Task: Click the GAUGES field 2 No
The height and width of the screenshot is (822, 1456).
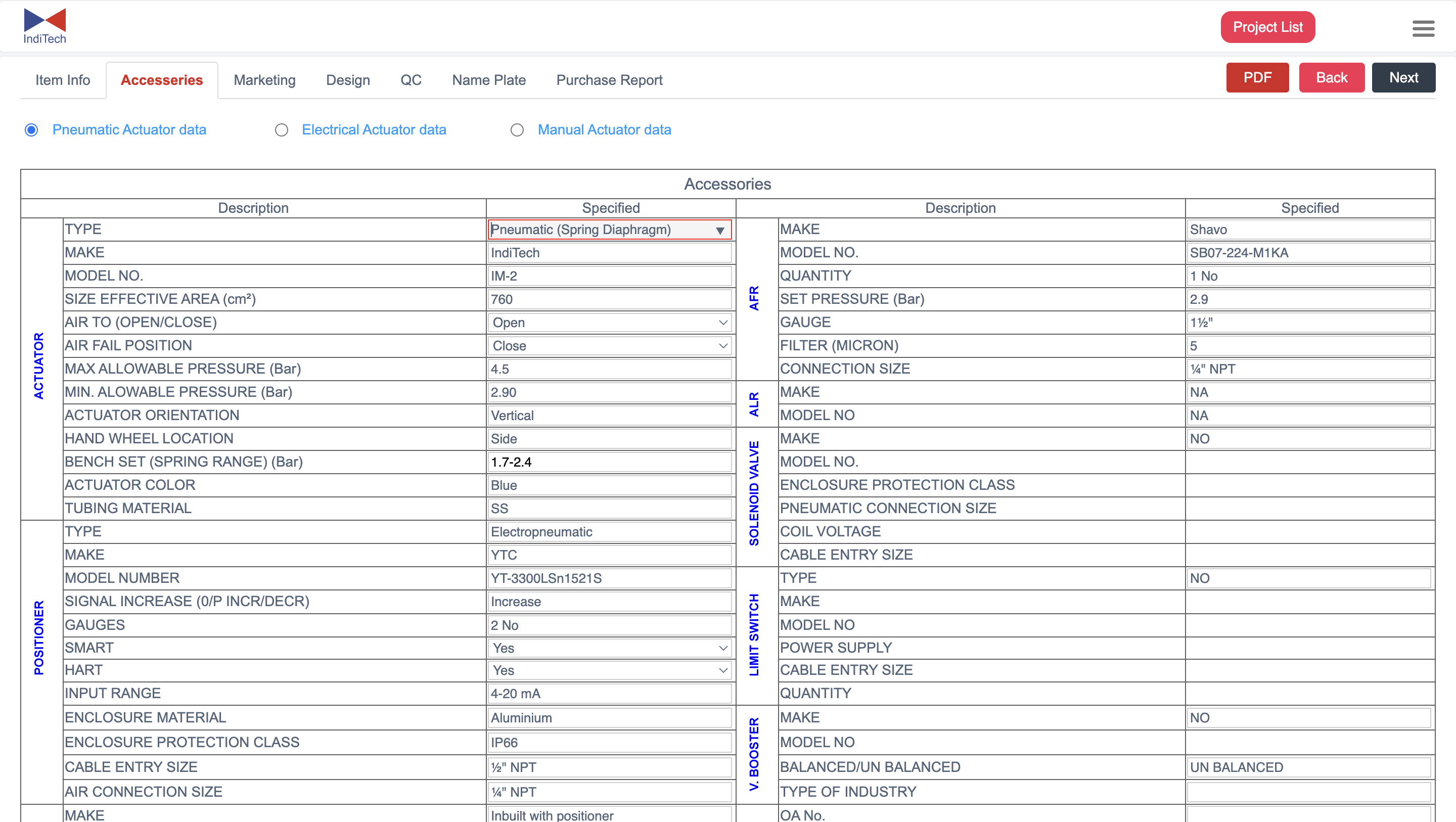Action: [x=609, y=625]
